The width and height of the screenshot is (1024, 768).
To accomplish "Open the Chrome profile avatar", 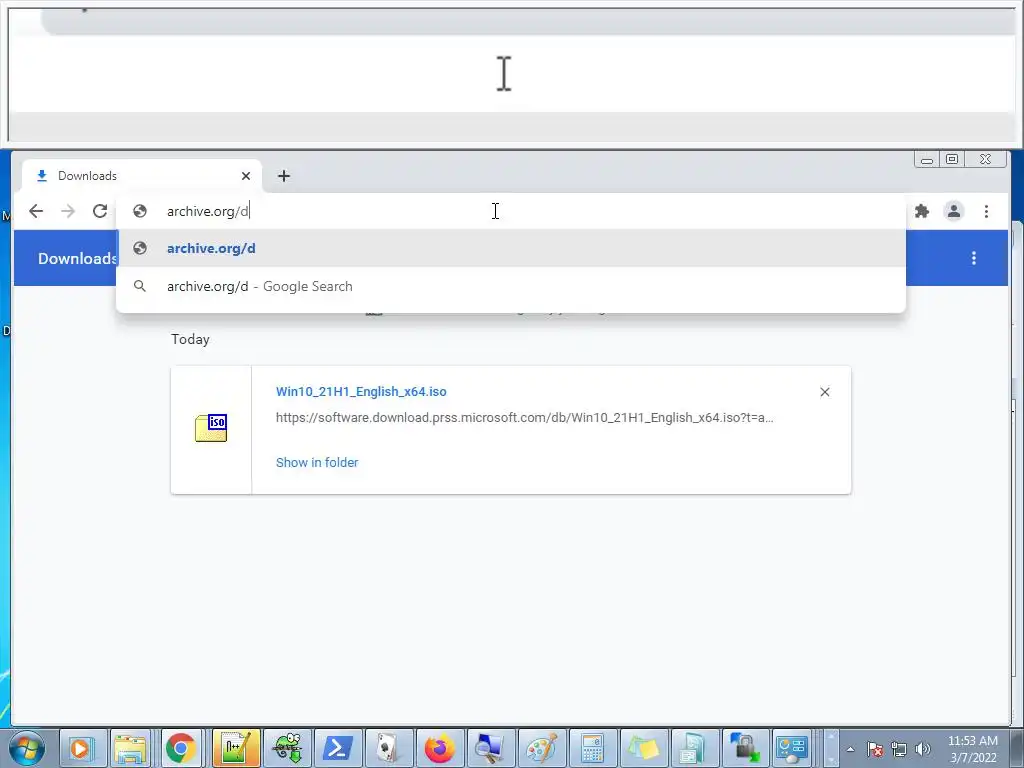I will pos(953,211).
